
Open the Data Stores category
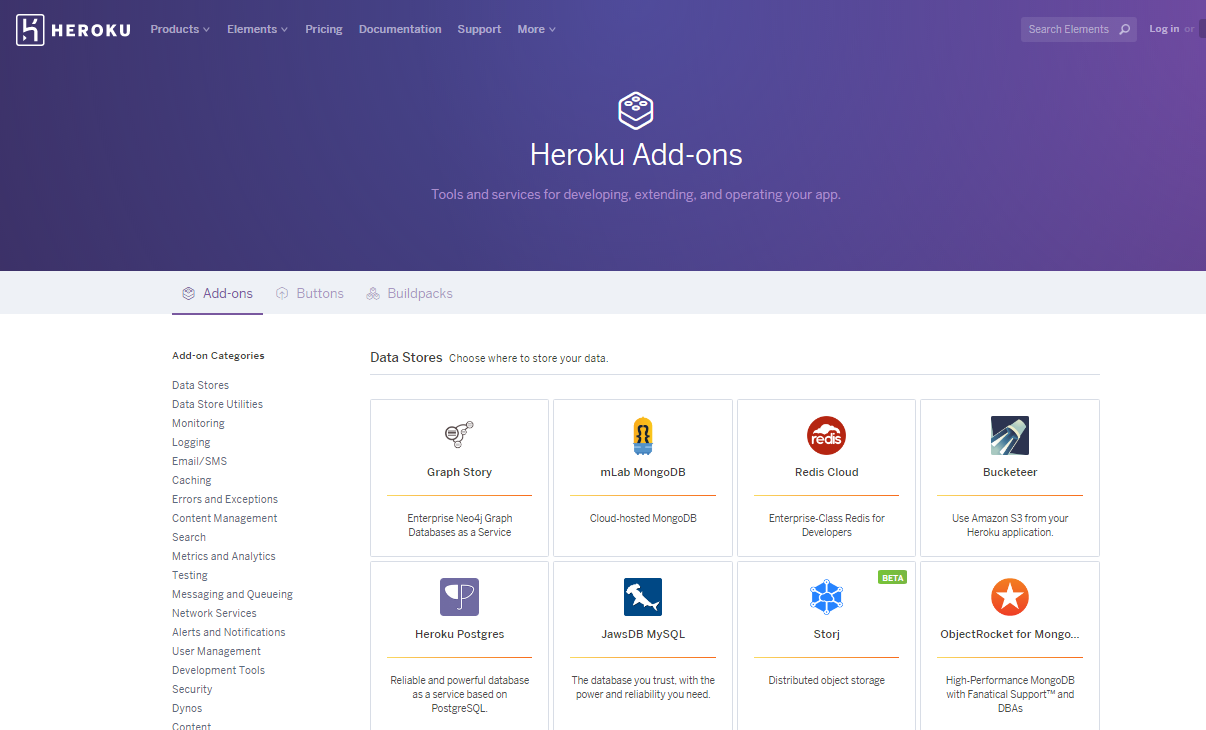pos(200,385)
